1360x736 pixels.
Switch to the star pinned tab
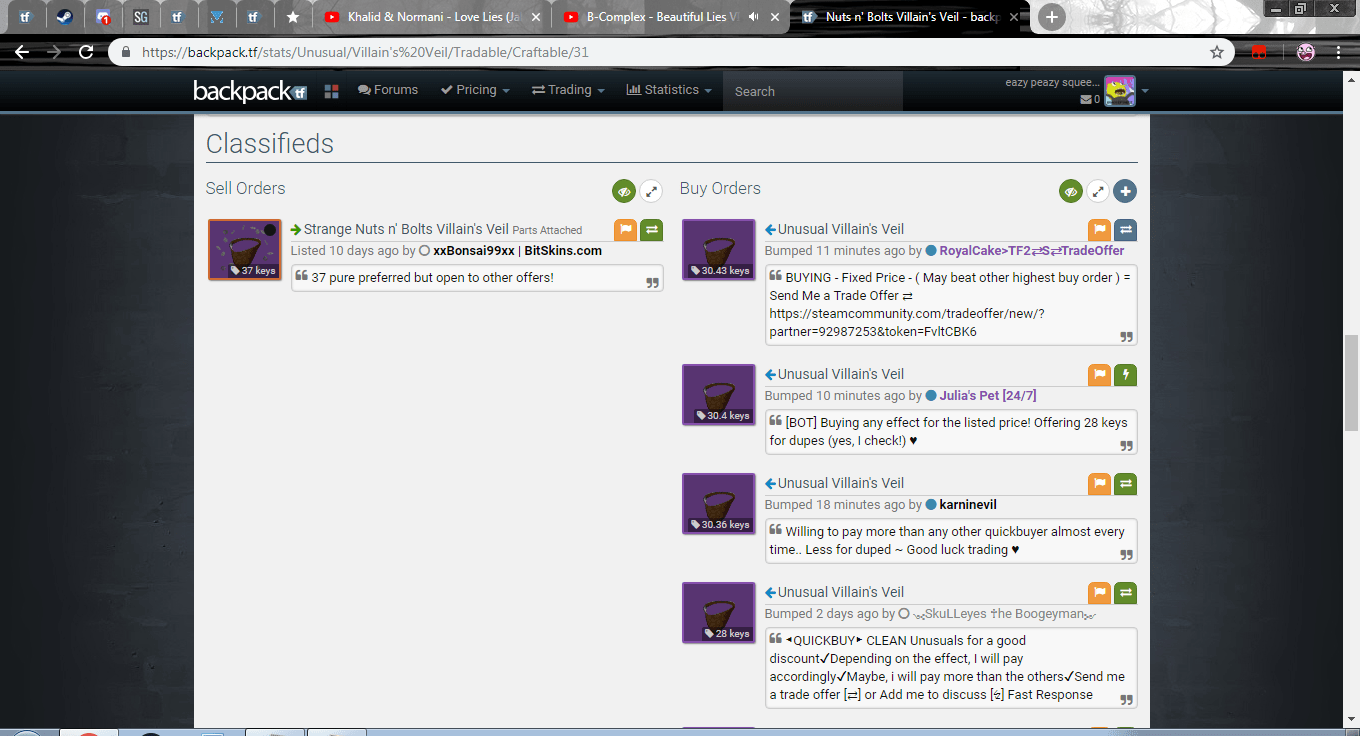(292, 17)
